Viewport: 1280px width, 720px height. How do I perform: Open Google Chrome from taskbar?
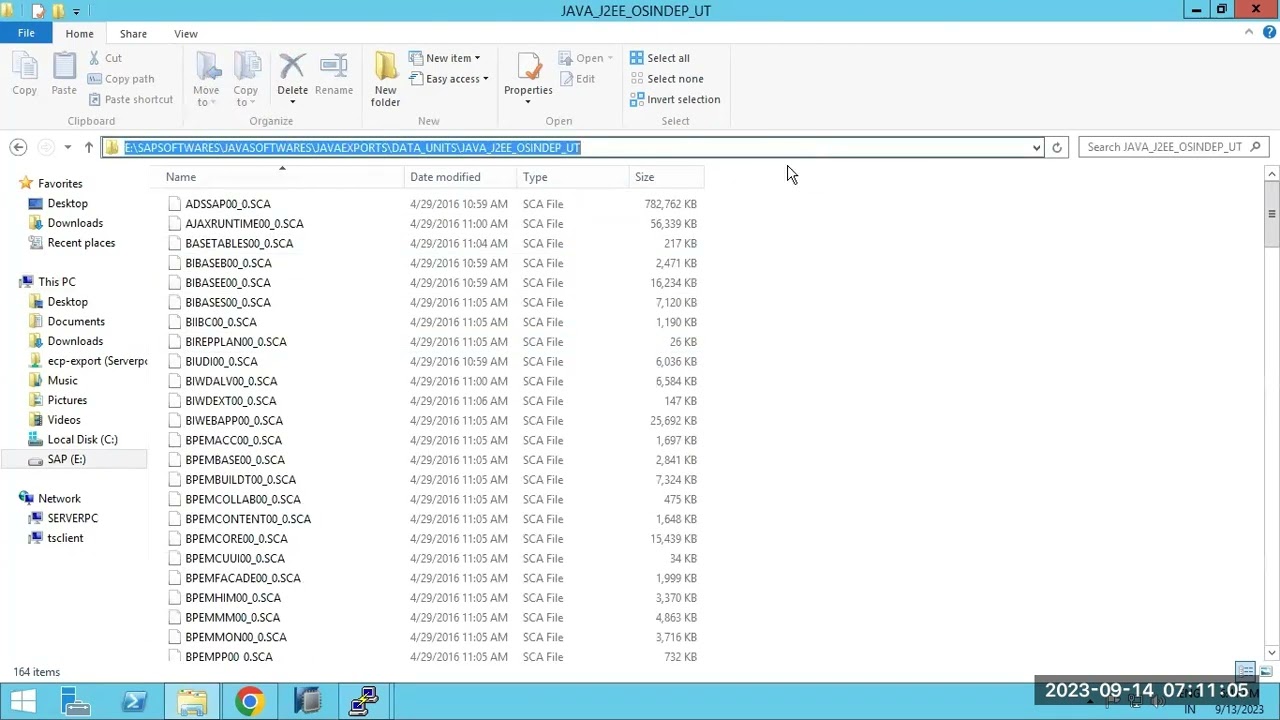point(250,702)
